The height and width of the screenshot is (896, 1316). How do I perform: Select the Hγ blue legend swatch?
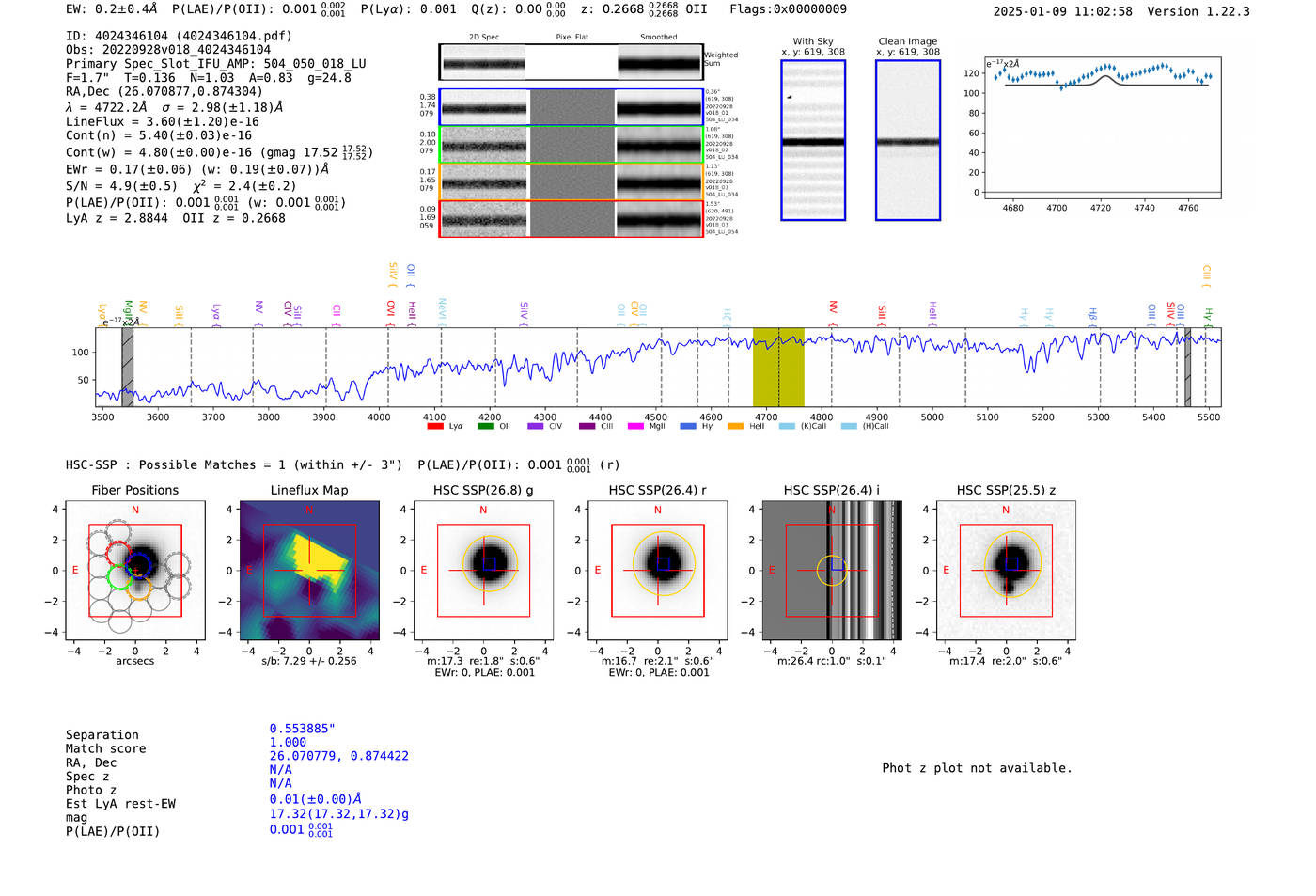(688, 426)
